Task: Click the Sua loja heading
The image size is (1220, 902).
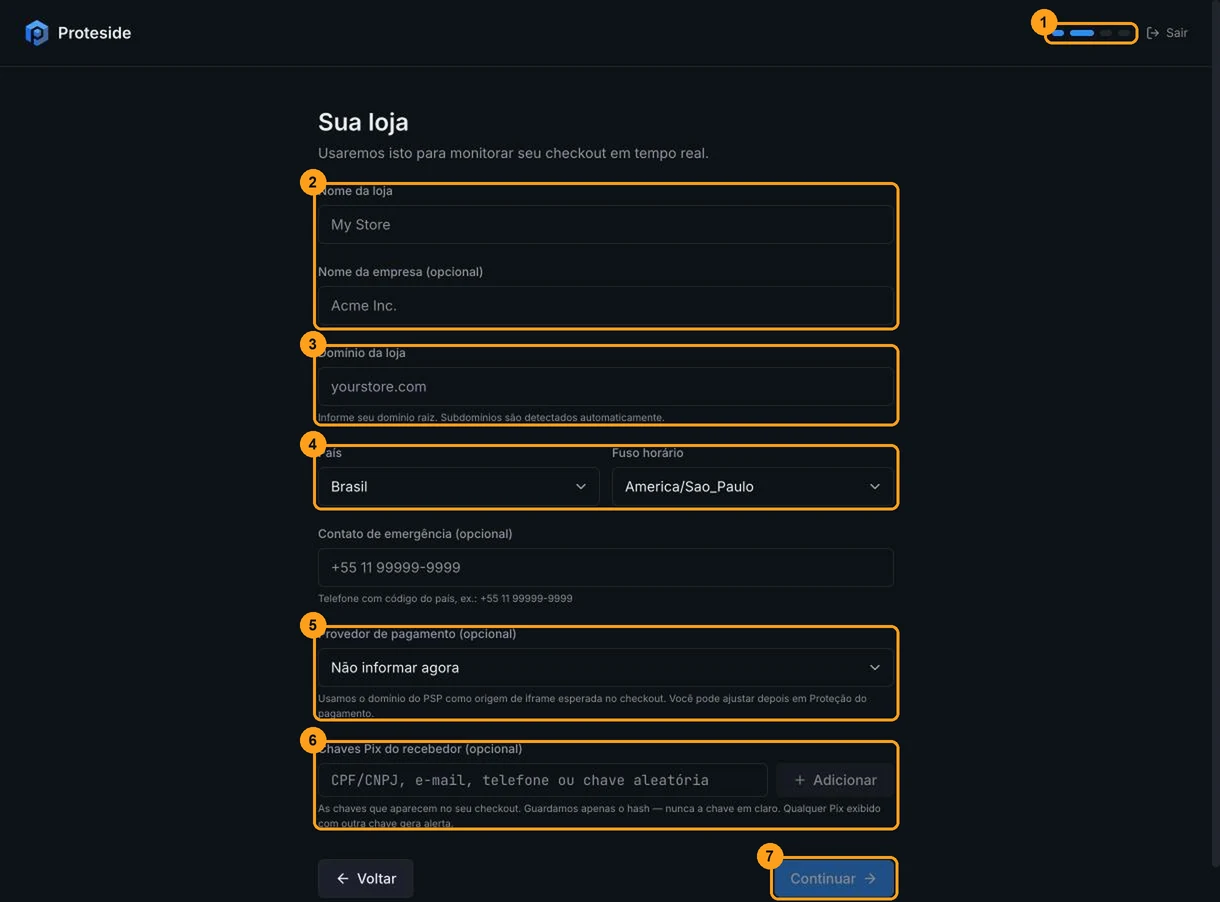Action: 363,122
